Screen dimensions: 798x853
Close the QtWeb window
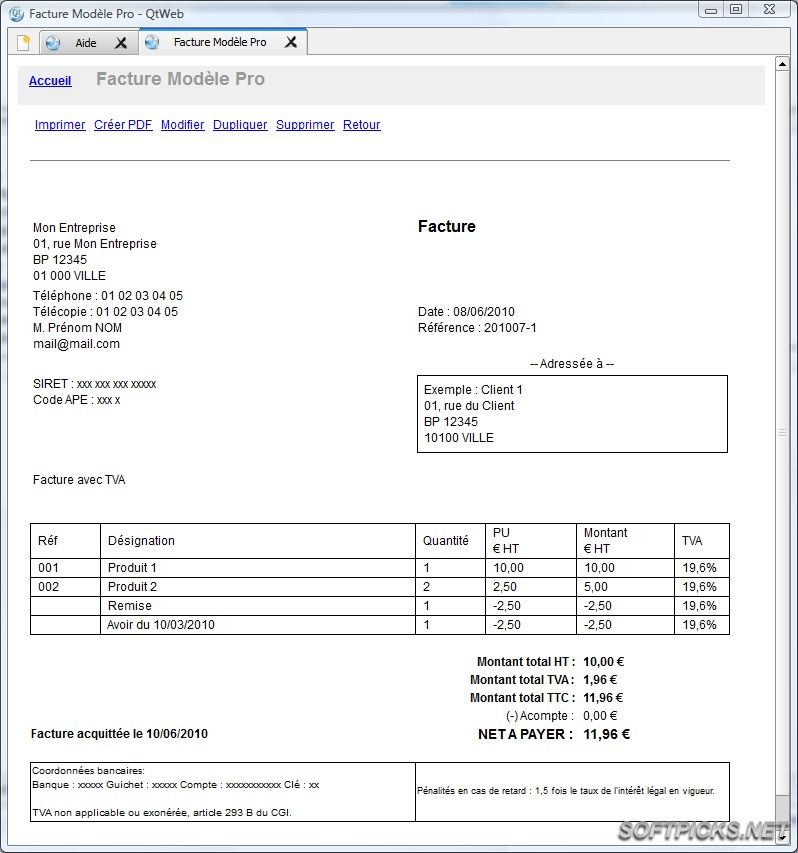point(769,10)
